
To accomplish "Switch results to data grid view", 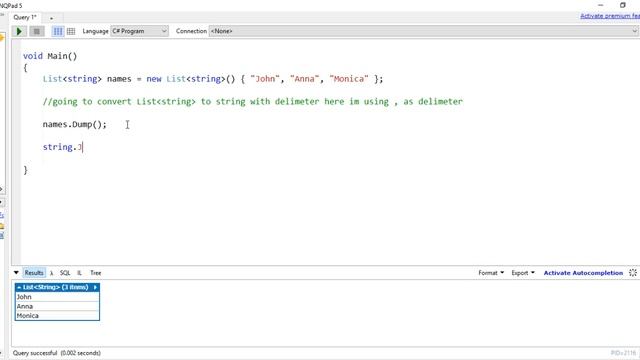I will pyautogui.click(x=71, y=31).
